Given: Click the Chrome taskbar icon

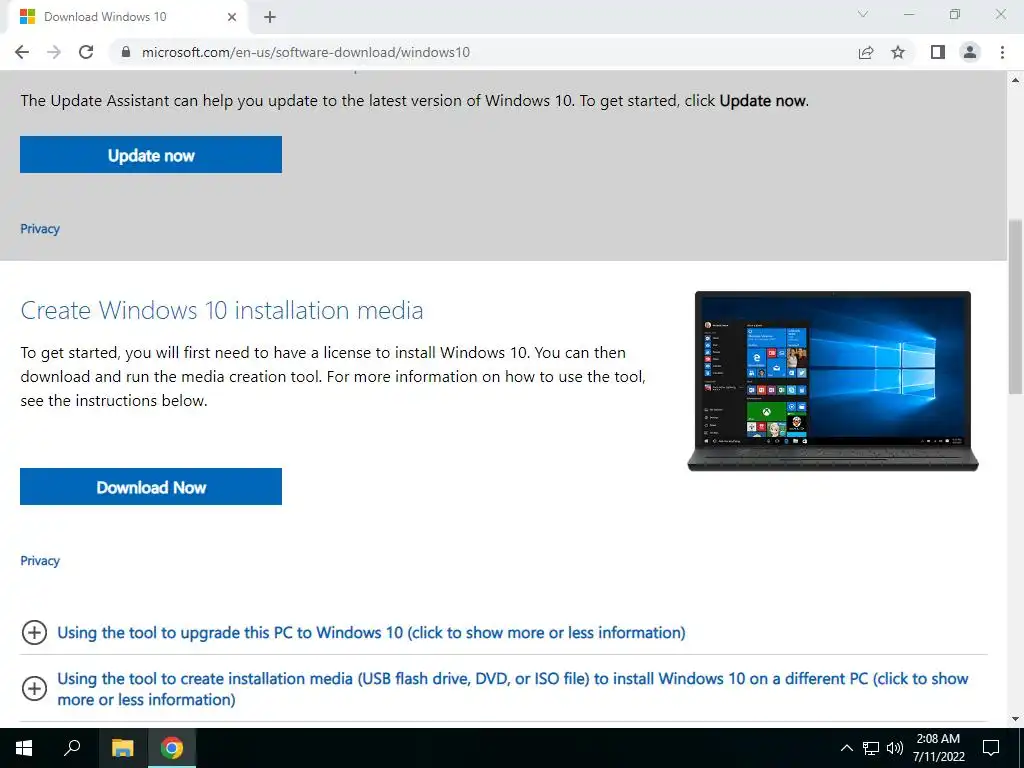Looking at the screenshot, I should pos(172,748).
